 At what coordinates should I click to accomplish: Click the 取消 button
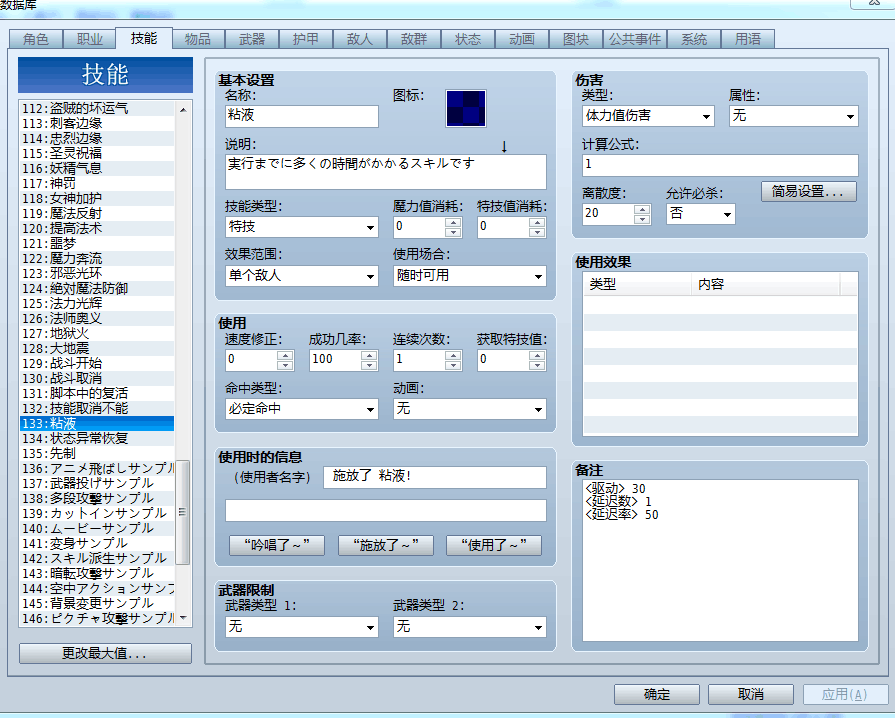click(x=751, y=695)
